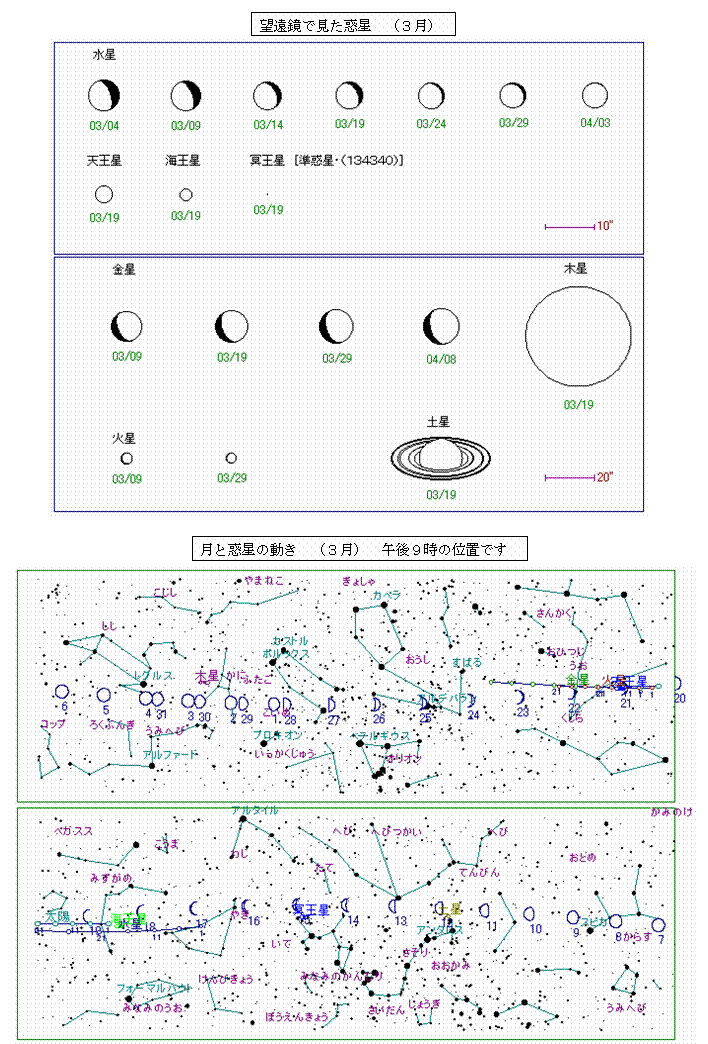This screenshot has height=1044, width=708.
Task: Select the すばる label
Action: click(x=467, y=662)
